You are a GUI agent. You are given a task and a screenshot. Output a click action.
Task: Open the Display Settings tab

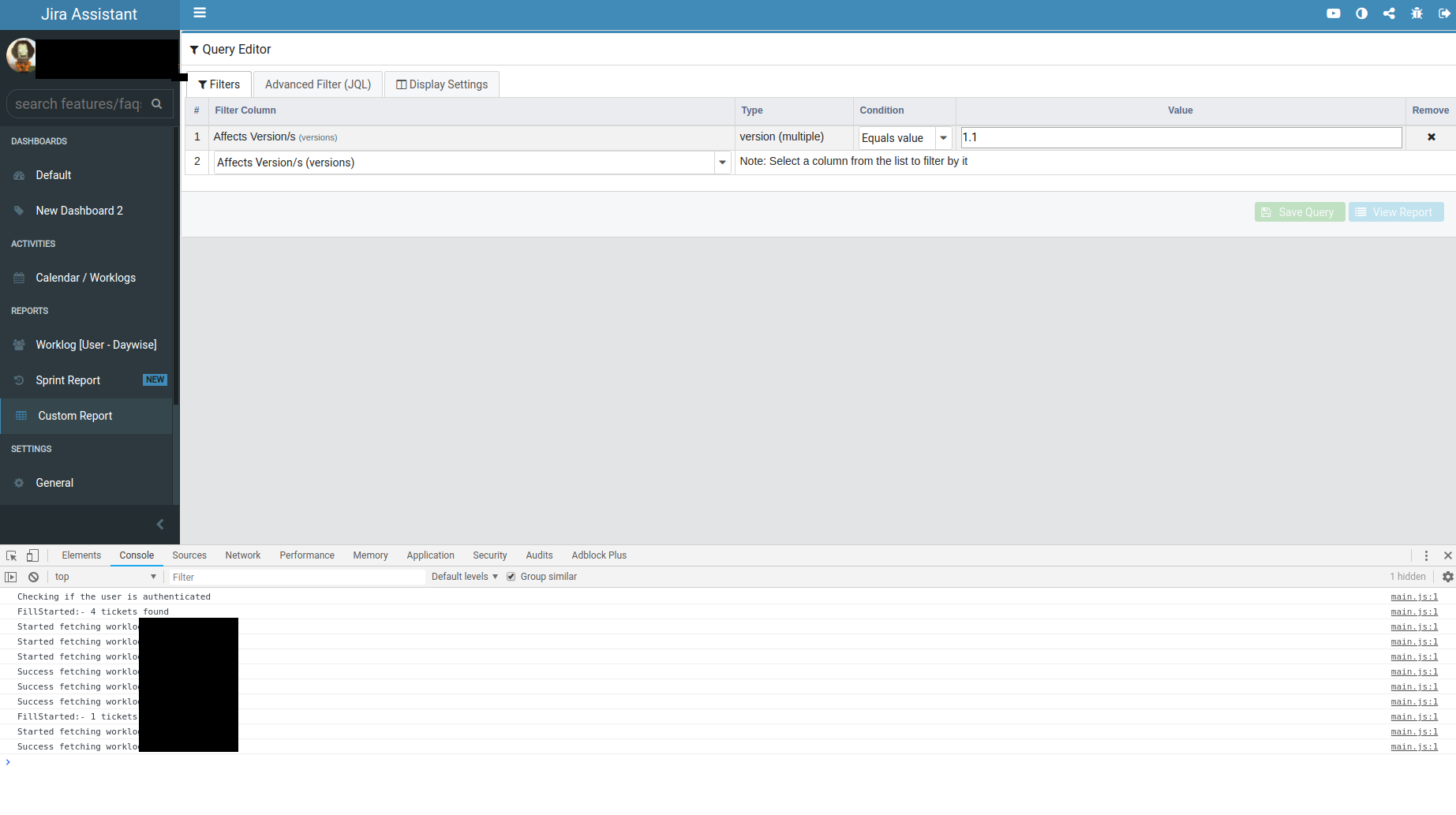click(x=442, y=84)
